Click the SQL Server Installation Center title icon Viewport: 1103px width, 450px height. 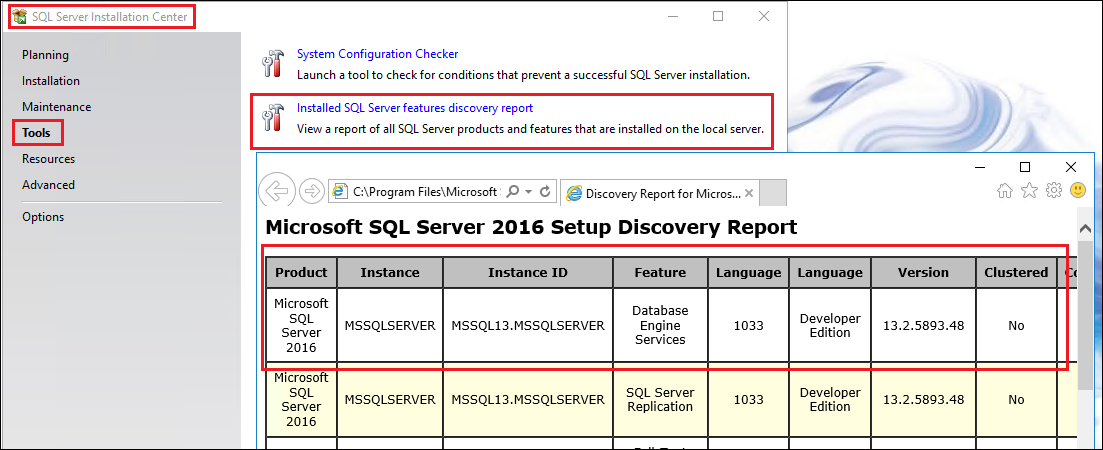20,17
